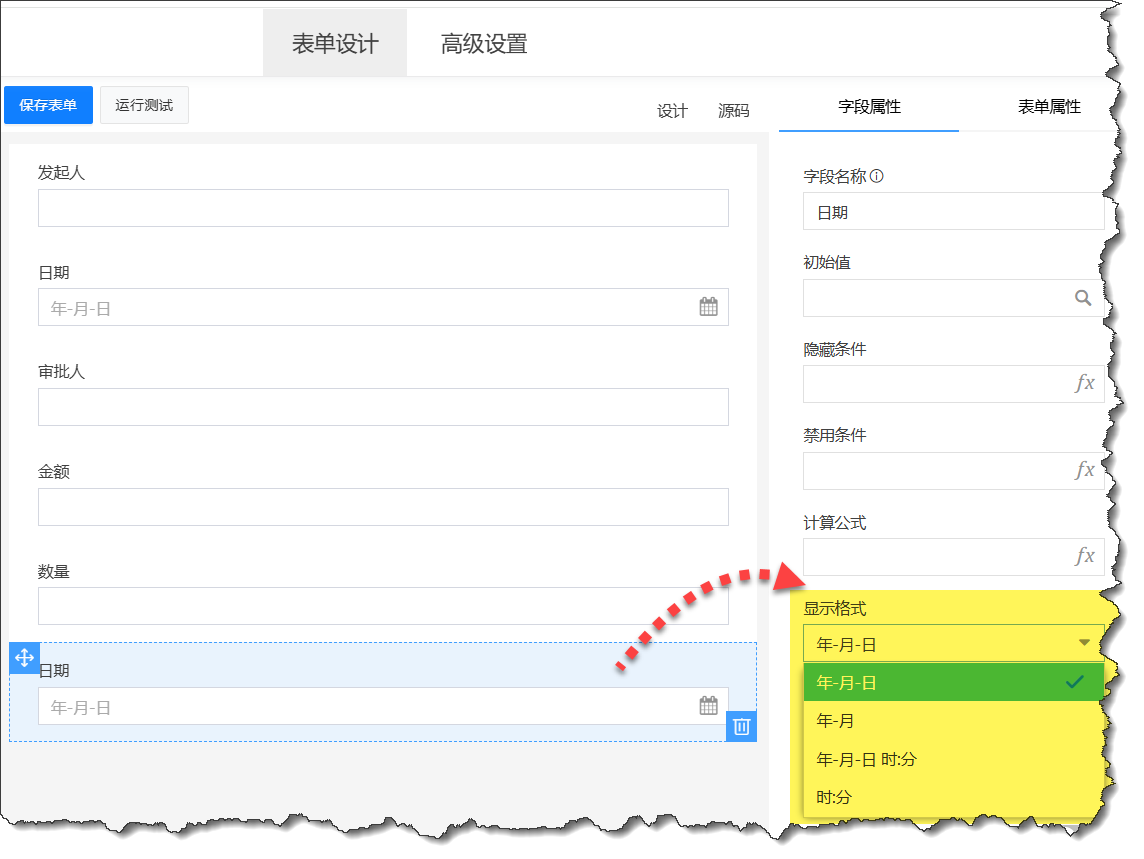Click the 运行测试 button
Viewport: 1144px width, 859px height.
tap(144, 105)
